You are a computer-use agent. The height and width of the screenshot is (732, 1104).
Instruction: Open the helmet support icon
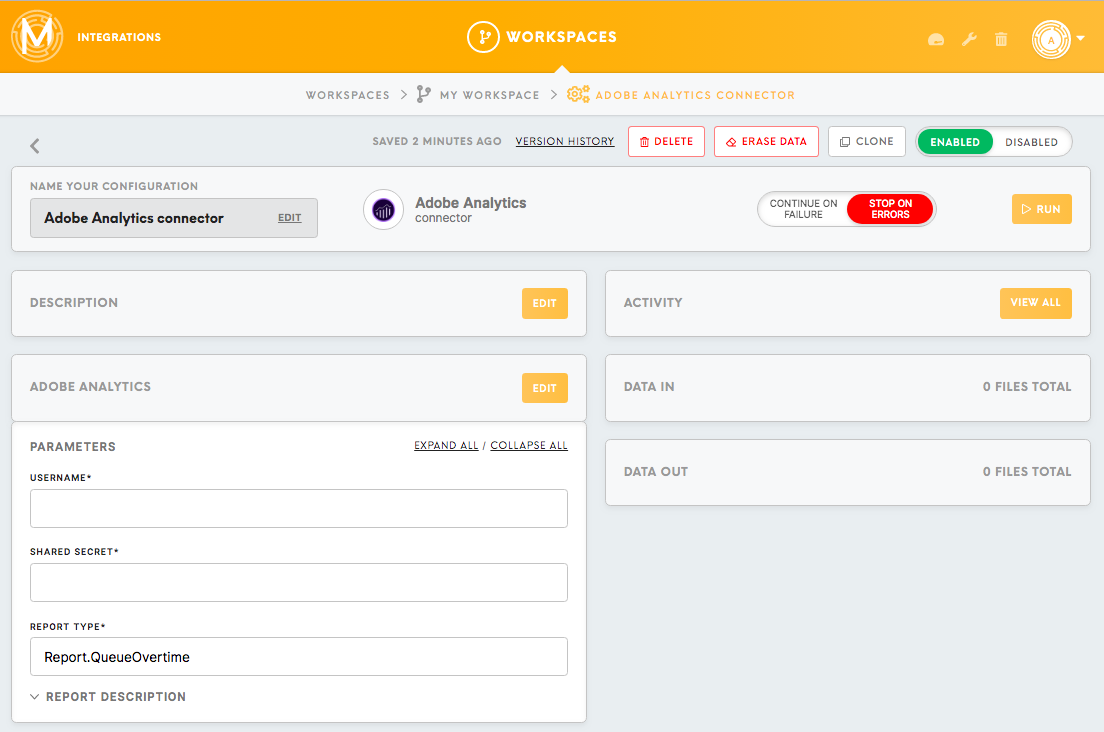click(936, 39)
